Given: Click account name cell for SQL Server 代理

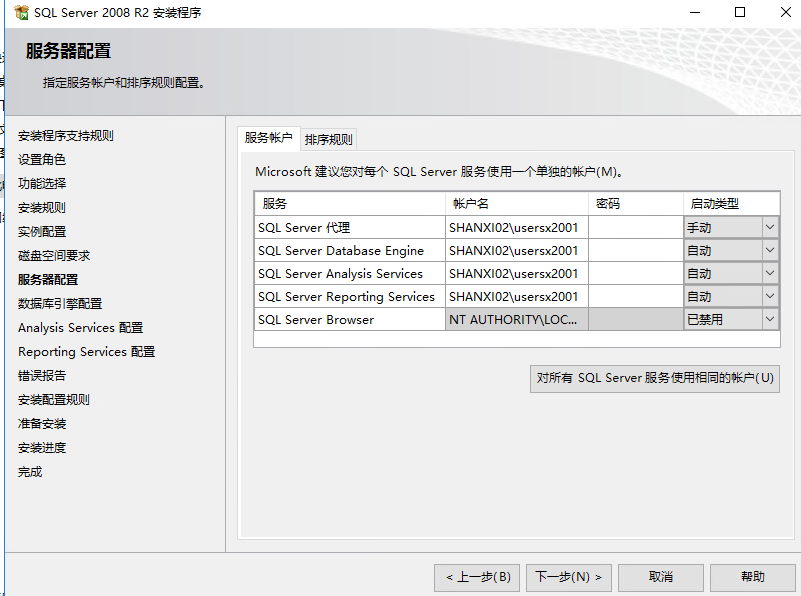Looking at the screenshot, I should tap(516, 227).
